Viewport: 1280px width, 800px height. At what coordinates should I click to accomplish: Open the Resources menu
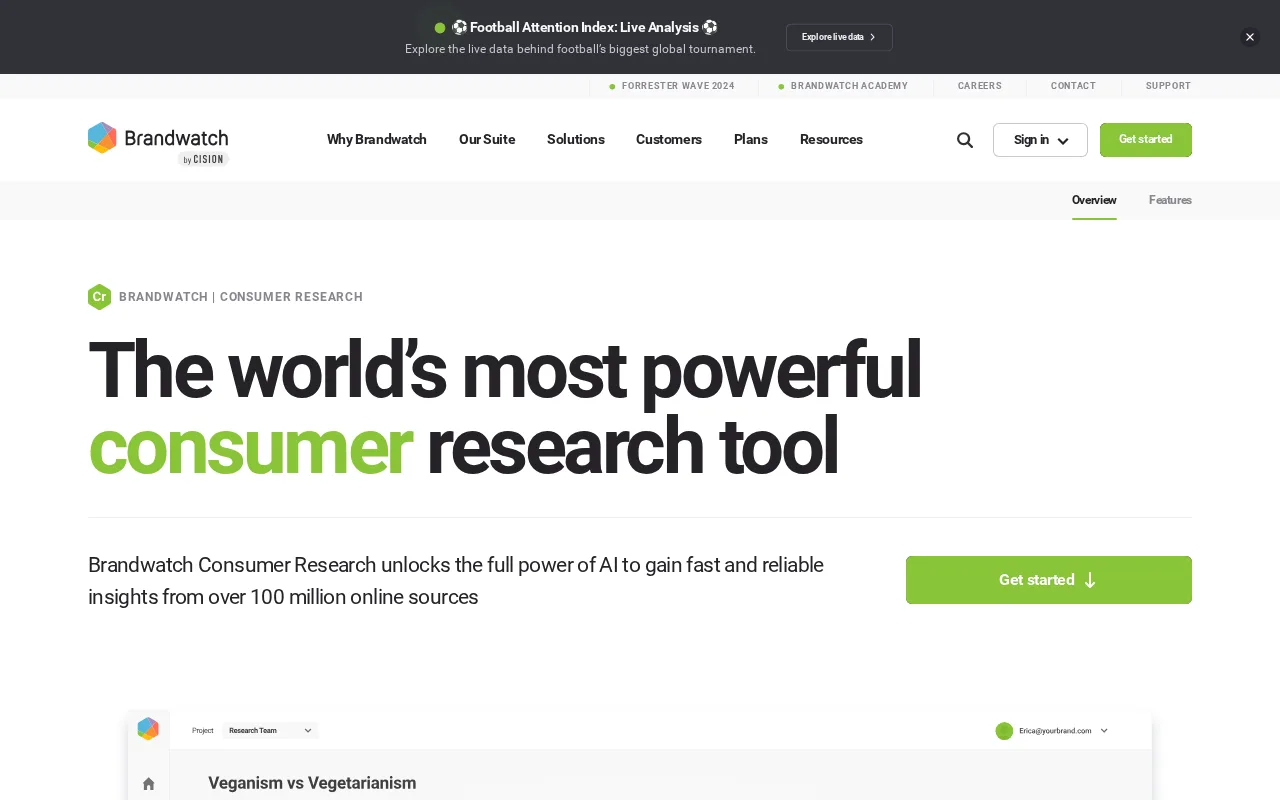click(831, 139)
